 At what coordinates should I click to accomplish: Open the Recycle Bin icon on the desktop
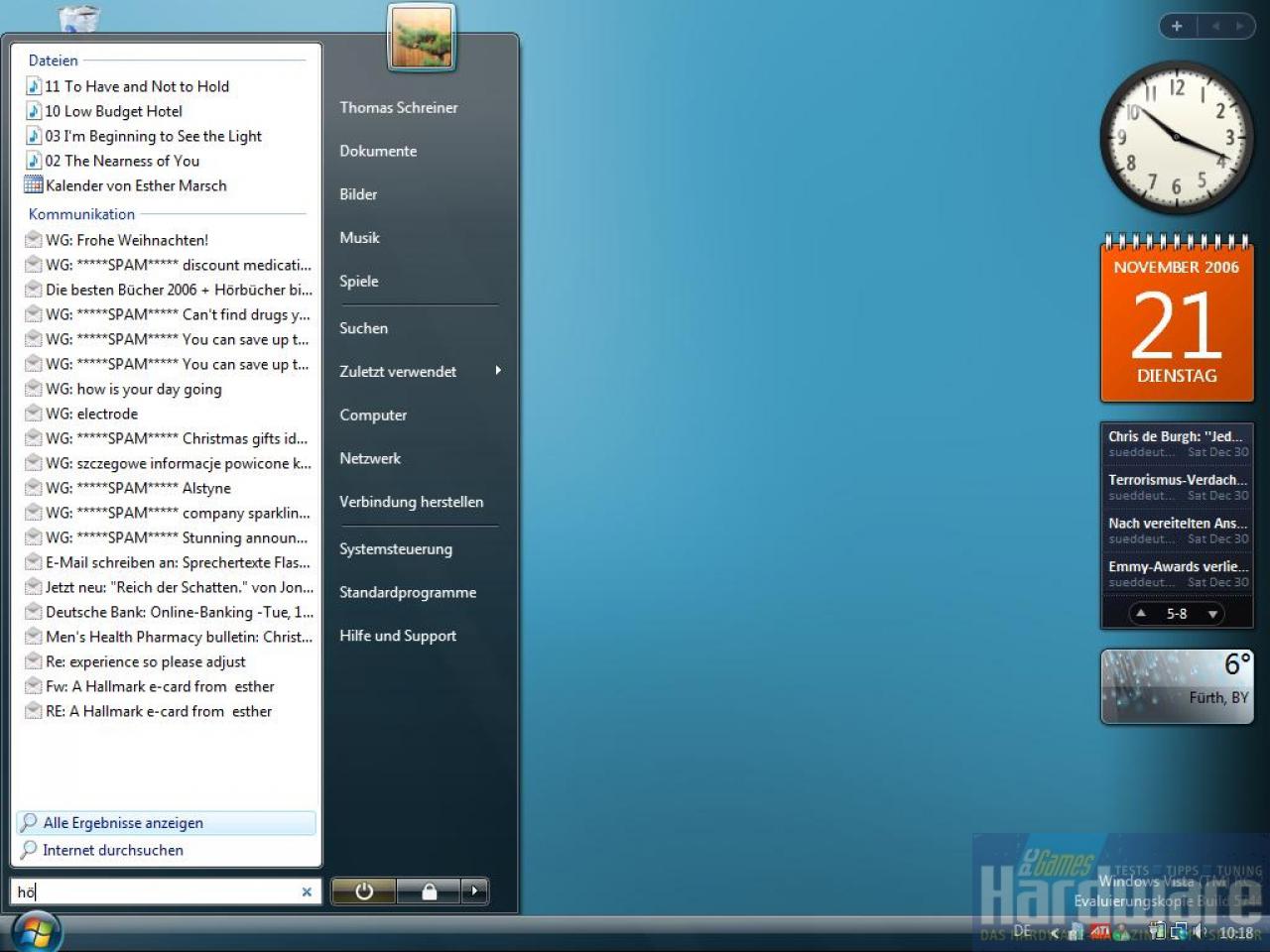79,18
